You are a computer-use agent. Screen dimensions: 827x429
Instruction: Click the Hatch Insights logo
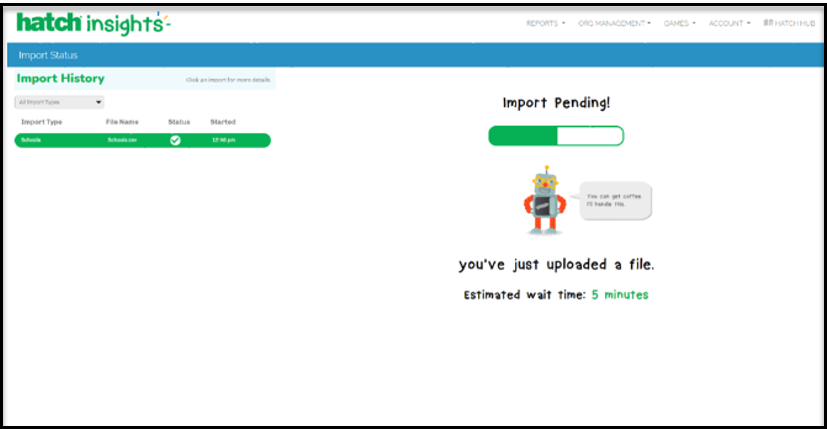(92, 23)
